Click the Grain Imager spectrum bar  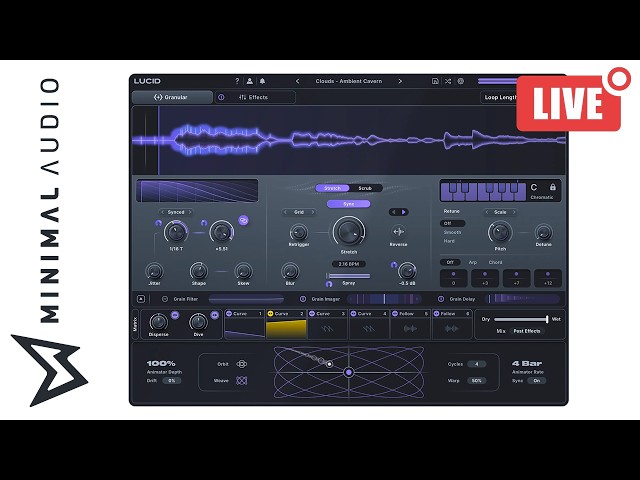(x=384, y=299)
